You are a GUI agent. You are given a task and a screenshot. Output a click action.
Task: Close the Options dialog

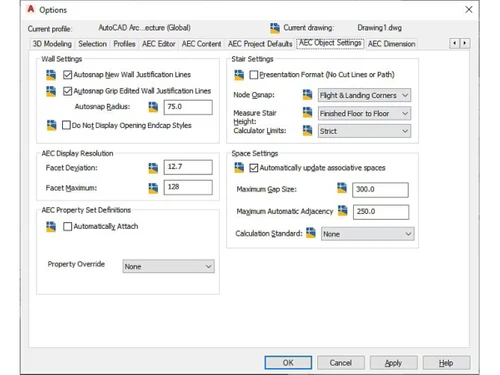point(469,10)
